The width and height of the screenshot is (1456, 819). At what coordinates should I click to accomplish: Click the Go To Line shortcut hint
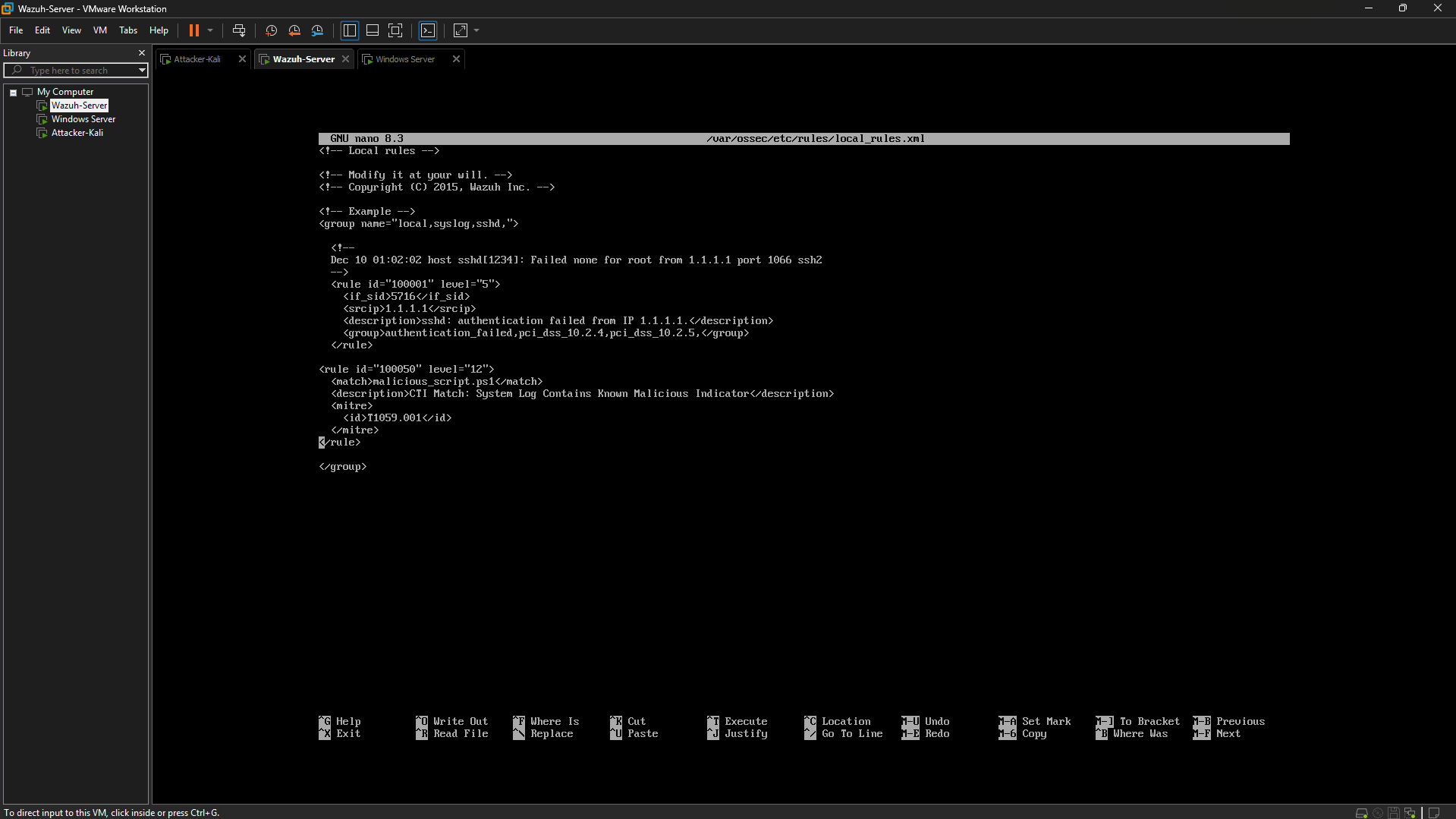tap(844, 734)
